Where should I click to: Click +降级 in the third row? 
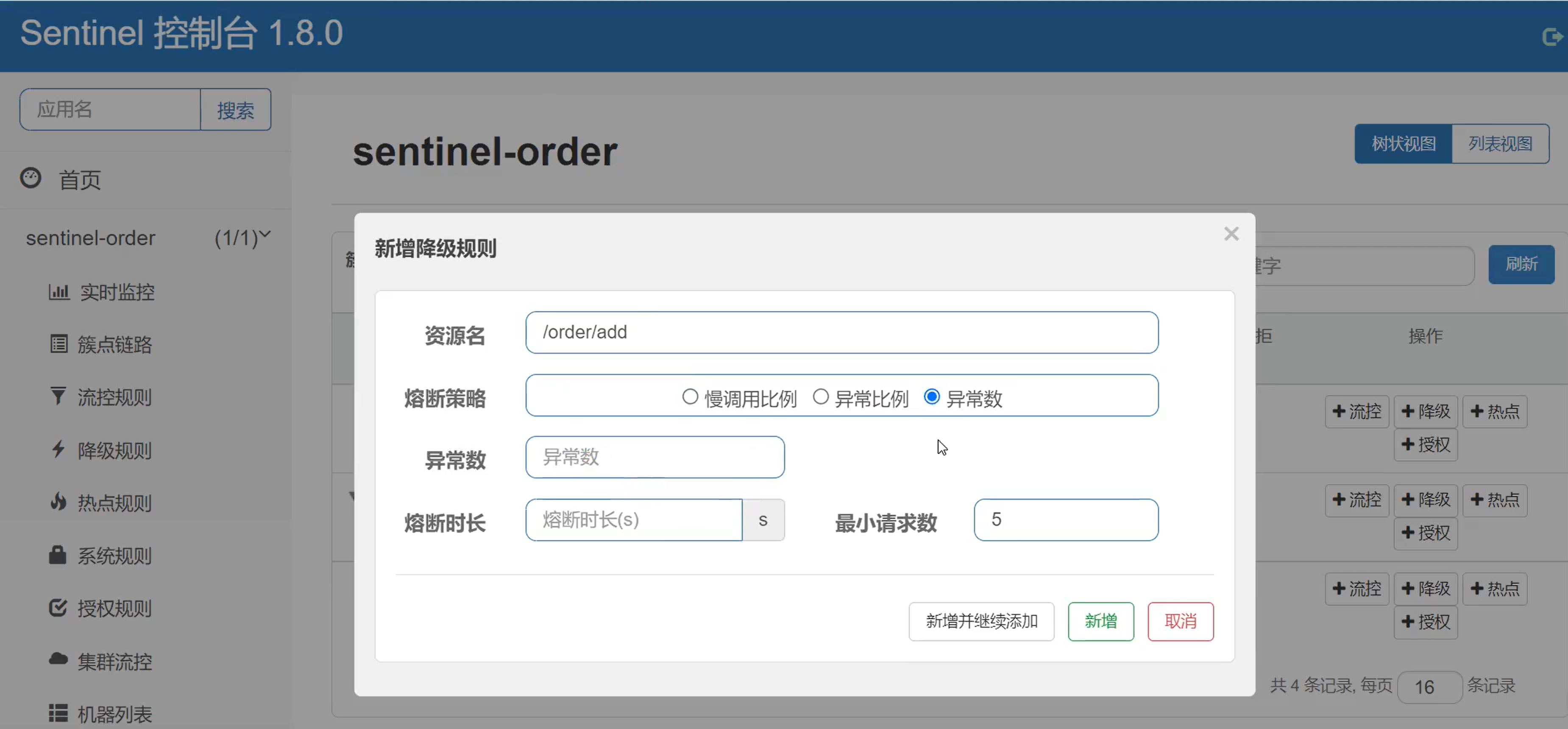pos(1426,588)
